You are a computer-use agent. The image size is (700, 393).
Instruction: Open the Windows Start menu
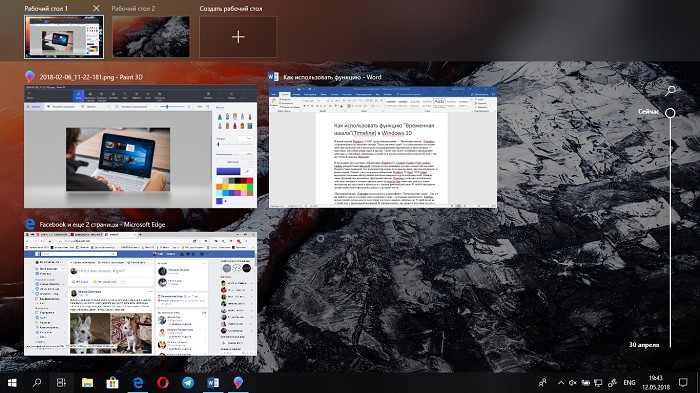(12, 383)
